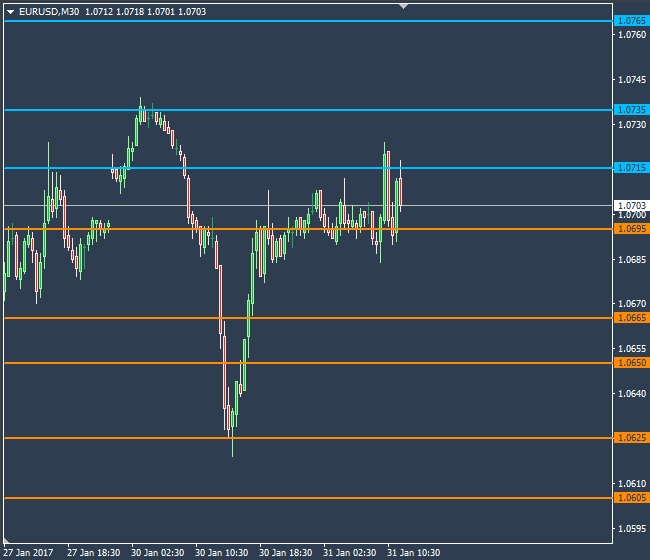This screenshot has width=650, height=560.
Task: Click the 30 Jan 18:30 time label
Action: [286, 552]
